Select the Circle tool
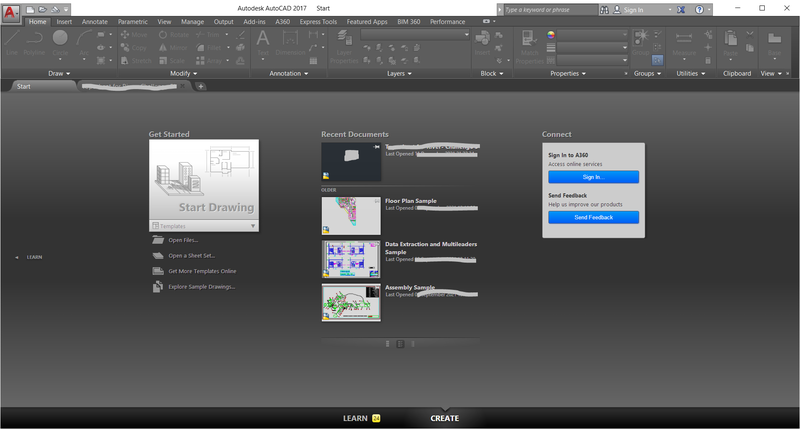Screen dimensions: 800x429 tap(60, 42)
